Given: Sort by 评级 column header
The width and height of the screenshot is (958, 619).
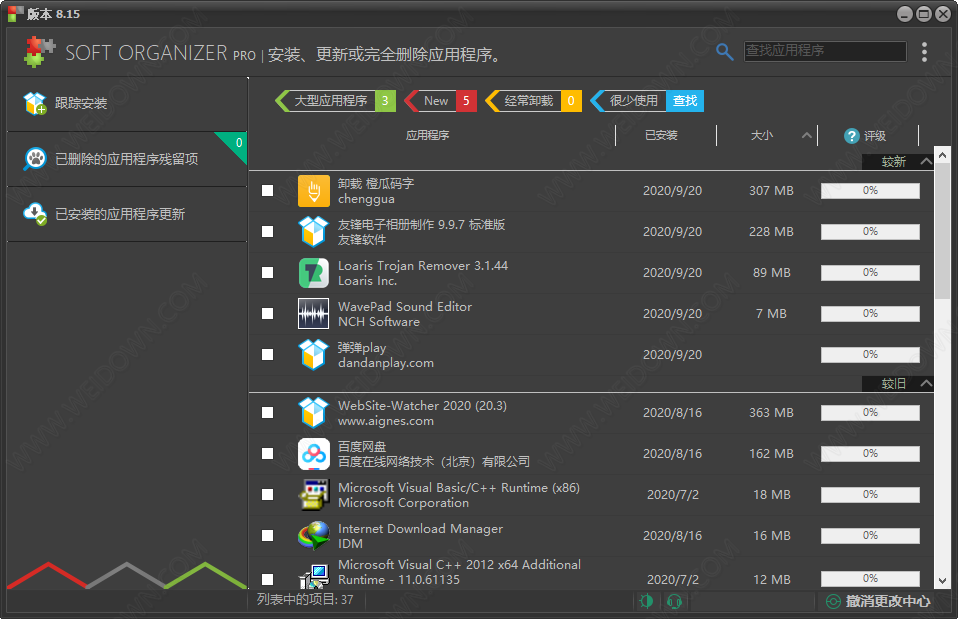Looking at the screenshot, I should tap(874, 136).
